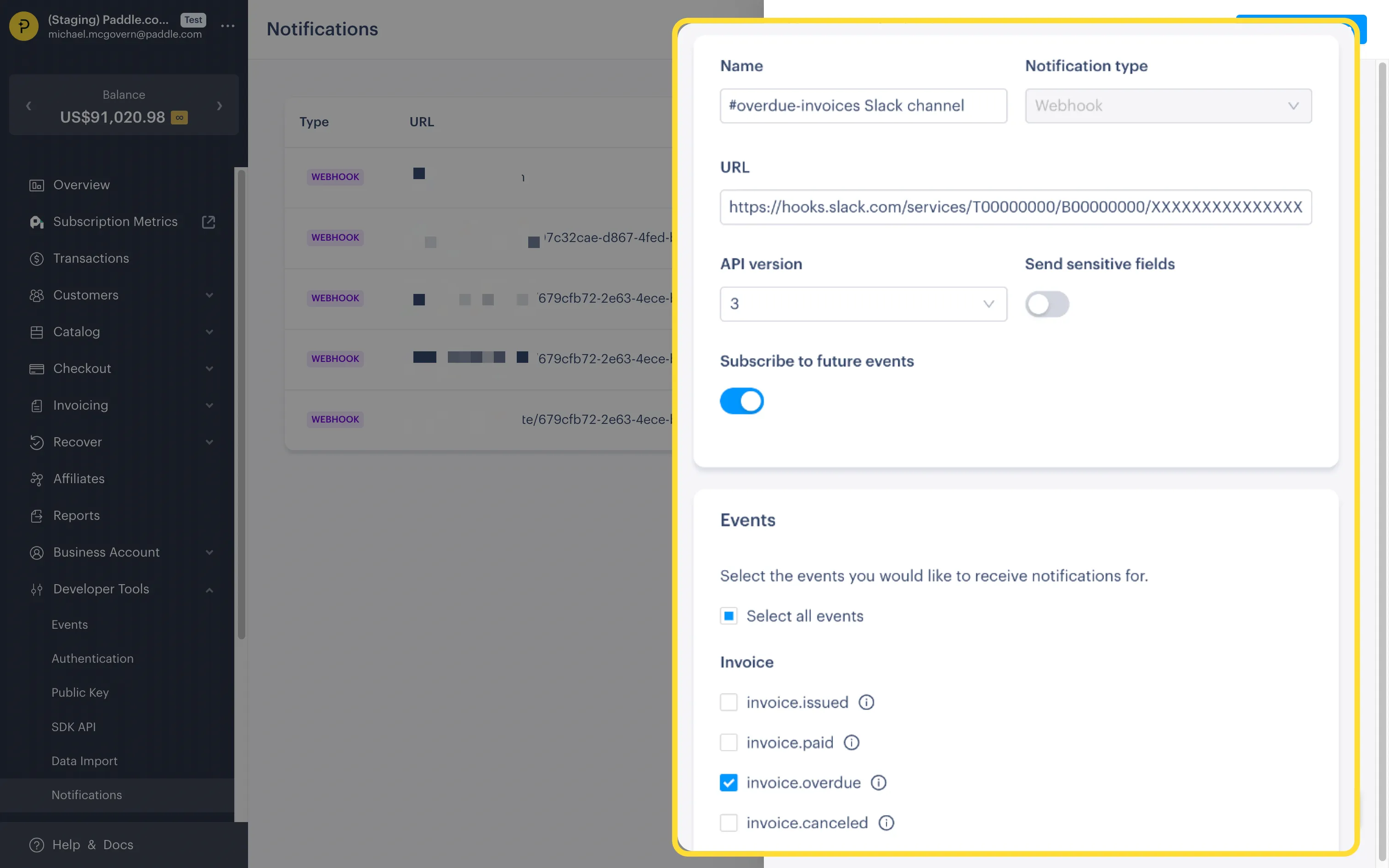Screen dimensions: 1389x868
Task: Open the API version dropdown
Action: coord(863,304)
